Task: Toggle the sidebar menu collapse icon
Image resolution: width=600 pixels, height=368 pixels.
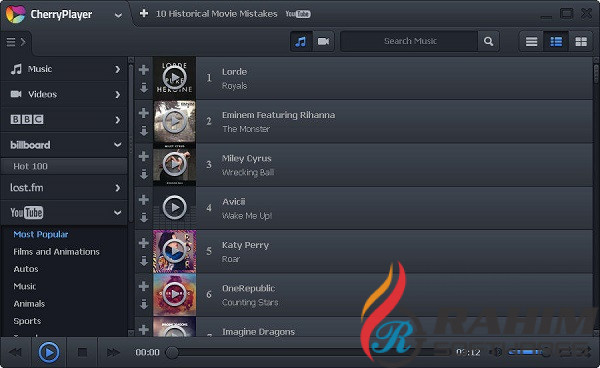Action: pos(16,42)
